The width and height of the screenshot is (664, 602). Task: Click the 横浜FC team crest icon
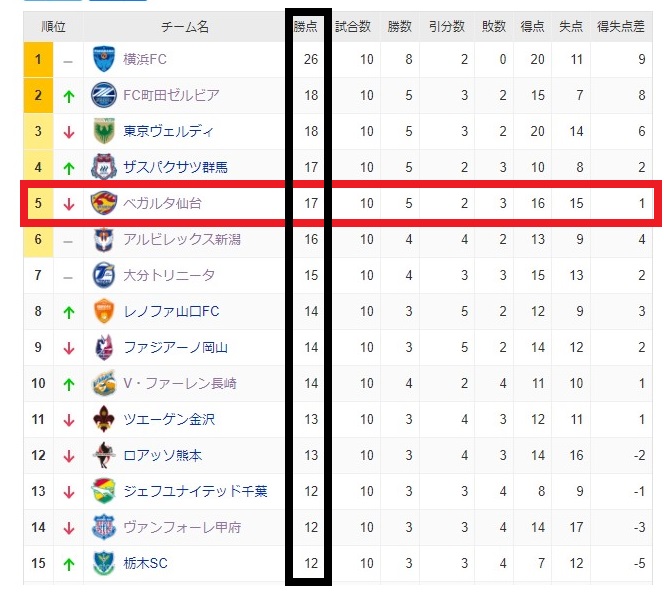tap(104, 60)
